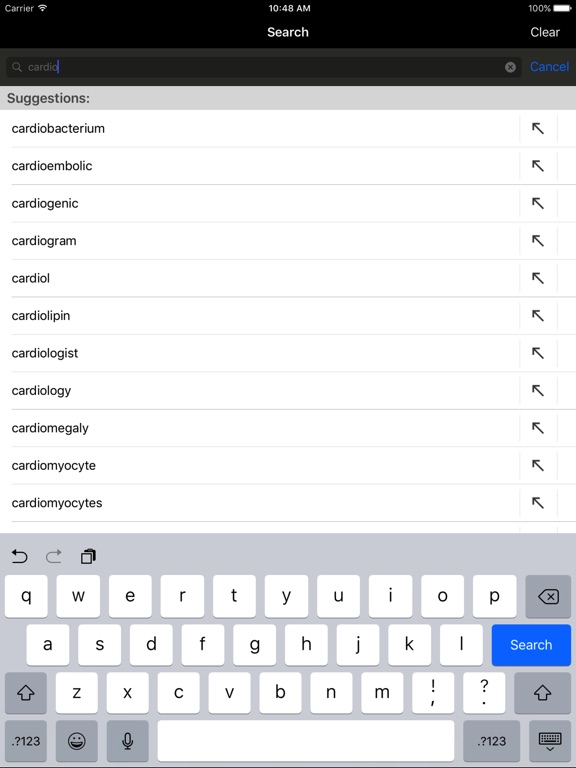Tap Cancel next to the search field
The height and width of the screenshot is (768, 576).
[550, 67]
